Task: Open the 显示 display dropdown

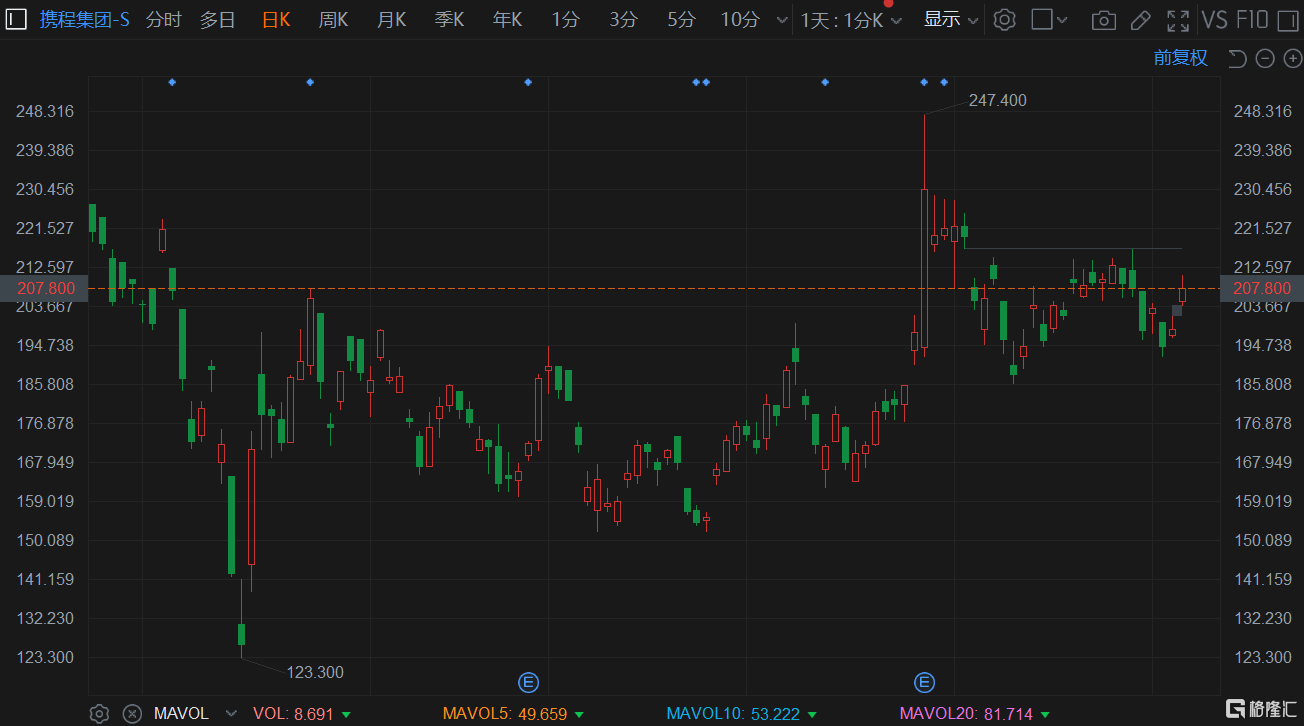Action: [950, 20]
